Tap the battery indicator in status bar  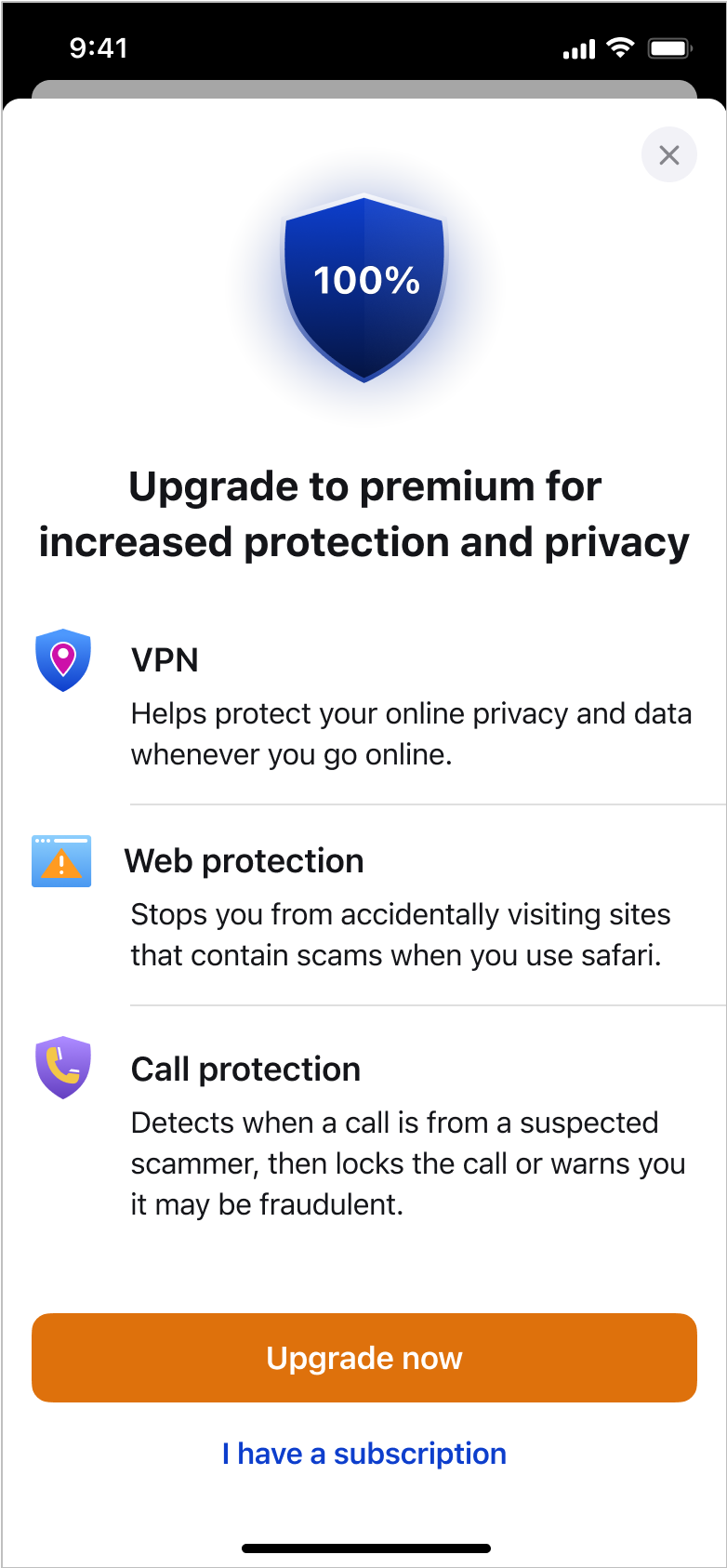coord(669,47)
